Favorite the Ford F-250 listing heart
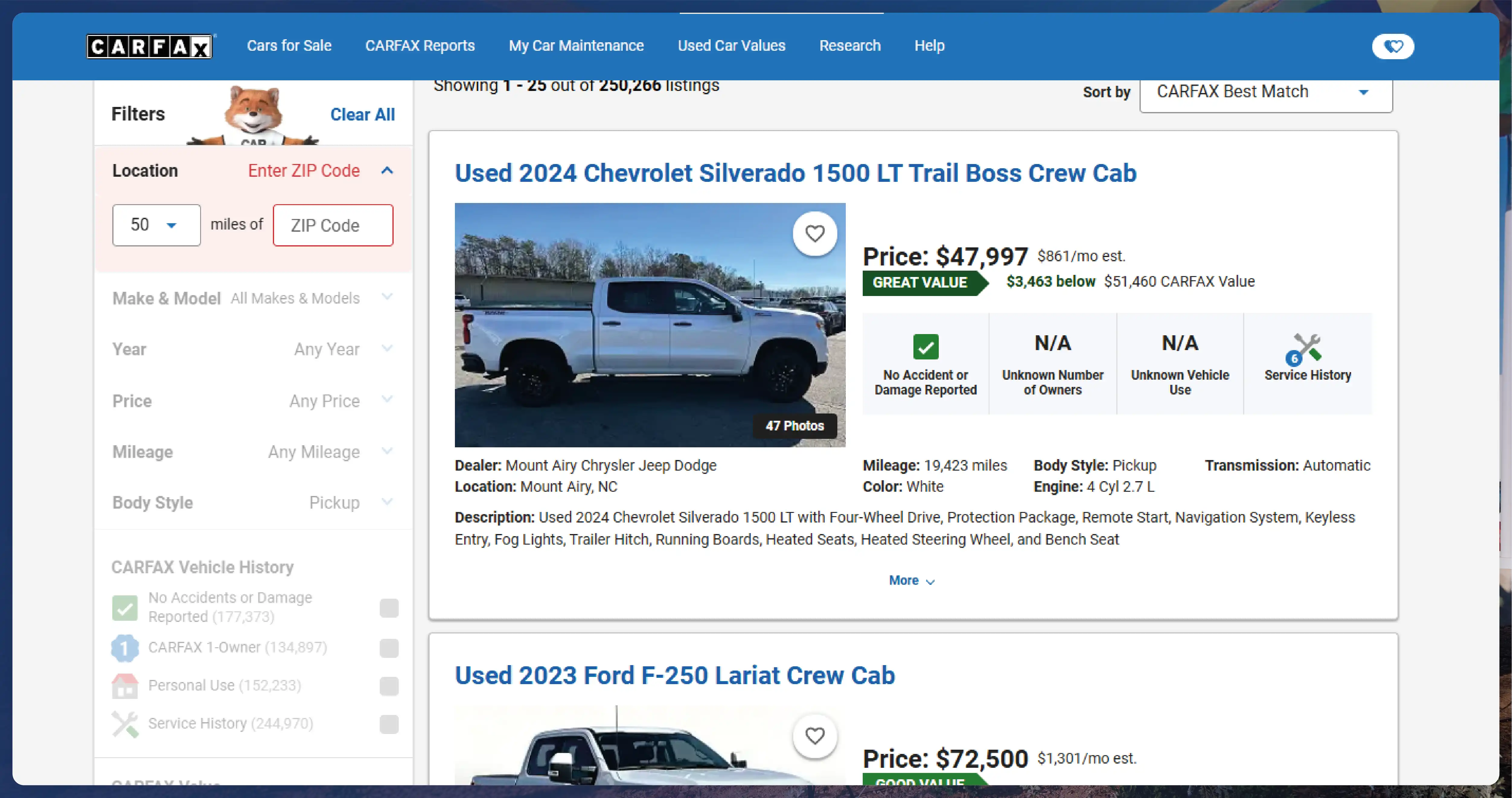The height and width of the screenshot is (798, 1512). point(815,736)
